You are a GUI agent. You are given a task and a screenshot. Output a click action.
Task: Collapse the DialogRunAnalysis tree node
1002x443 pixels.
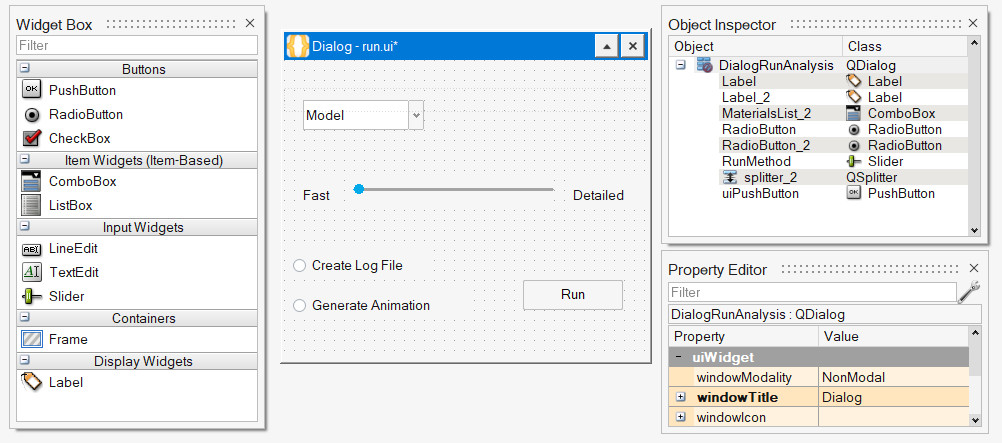click(x=680, y=65)
